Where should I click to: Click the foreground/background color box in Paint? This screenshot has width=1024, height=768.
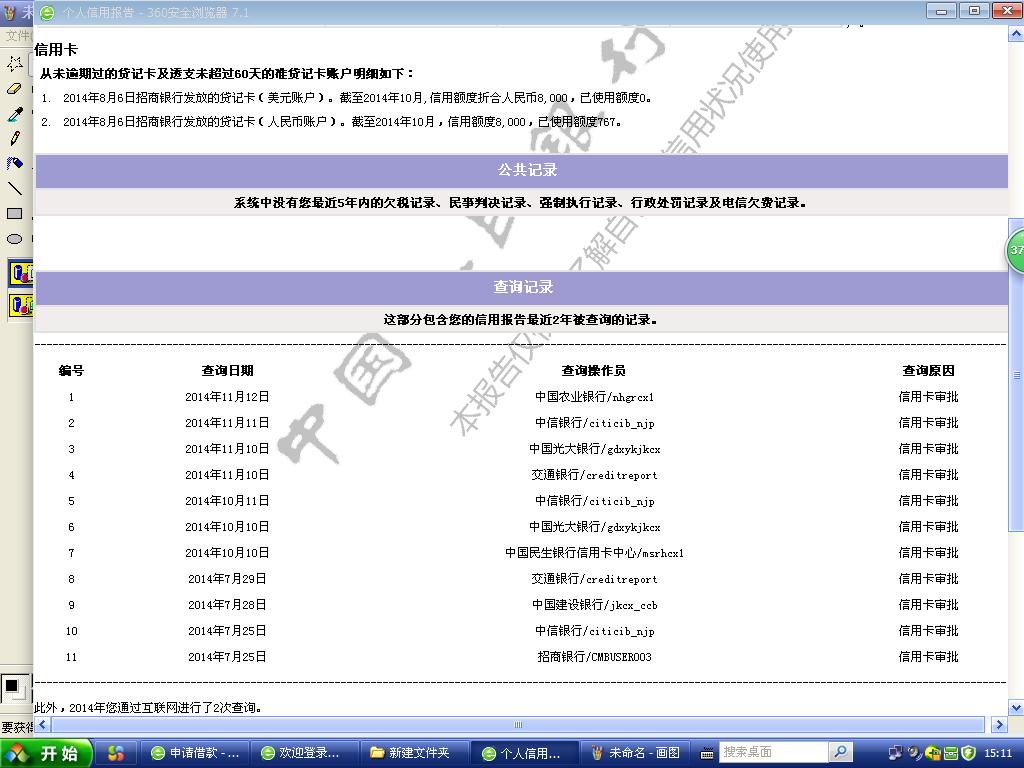[x=14, y=688]
